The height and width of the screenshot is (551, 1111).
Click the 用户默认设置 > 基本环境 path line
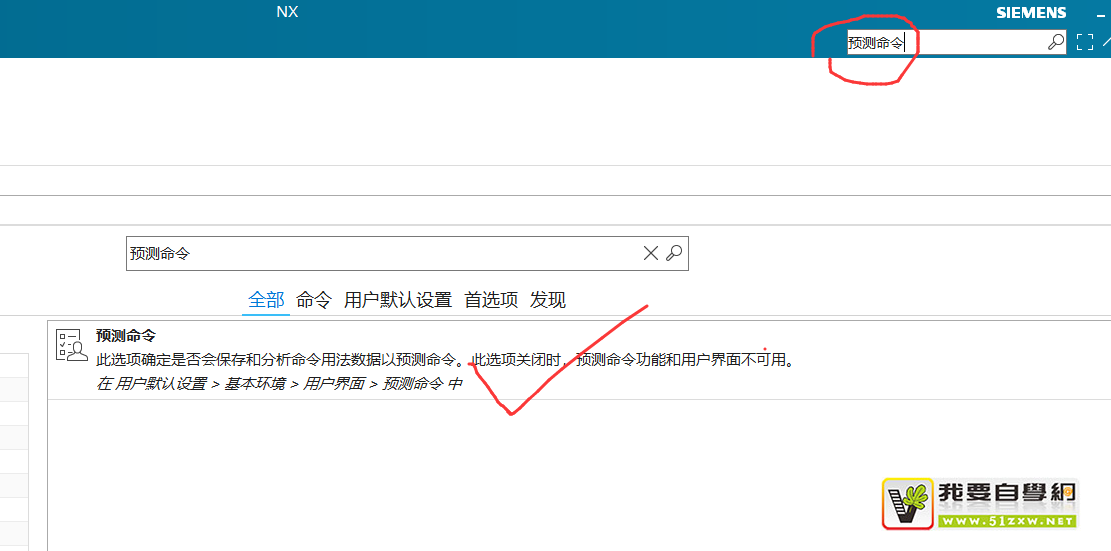[x=279, y=384]
